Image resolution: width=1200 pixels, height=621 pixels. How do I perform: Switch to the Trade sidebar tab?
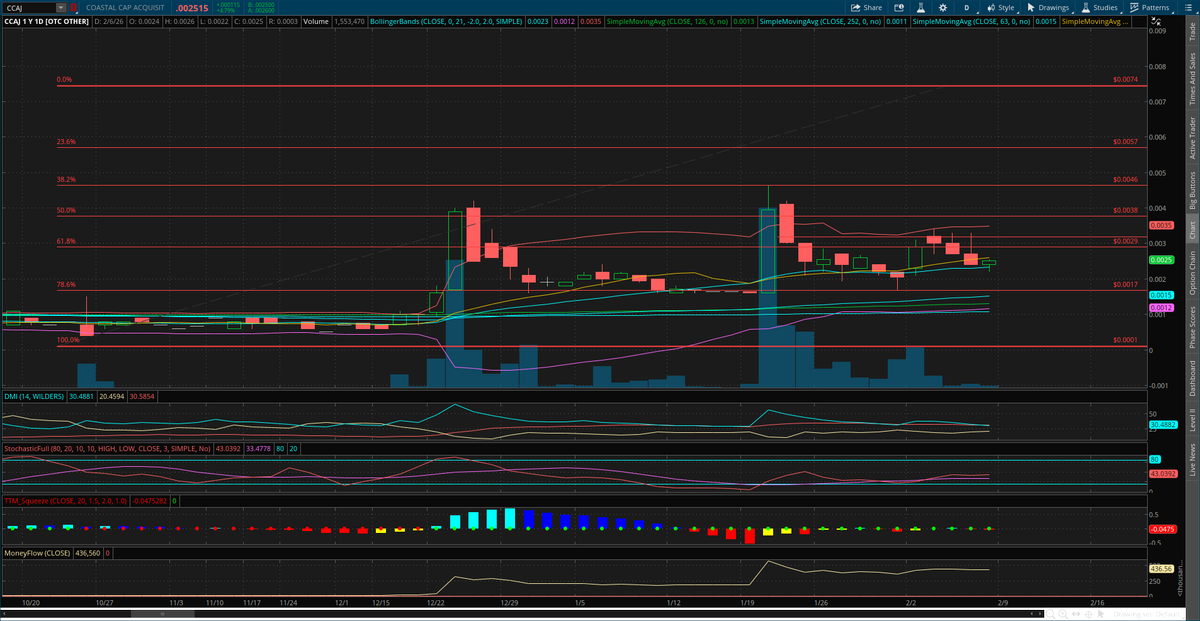[x=1191, y=33]
